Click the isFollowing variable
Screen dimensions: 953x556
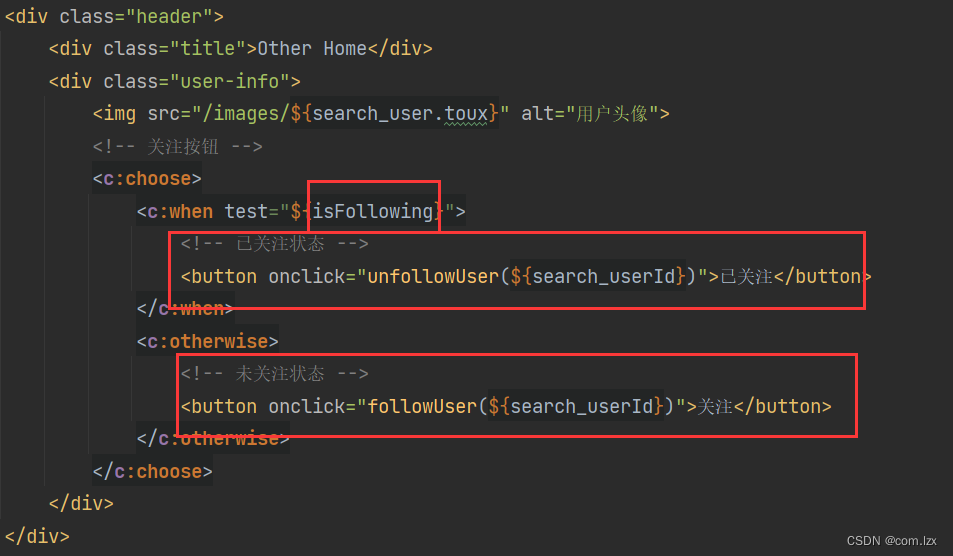373,211
